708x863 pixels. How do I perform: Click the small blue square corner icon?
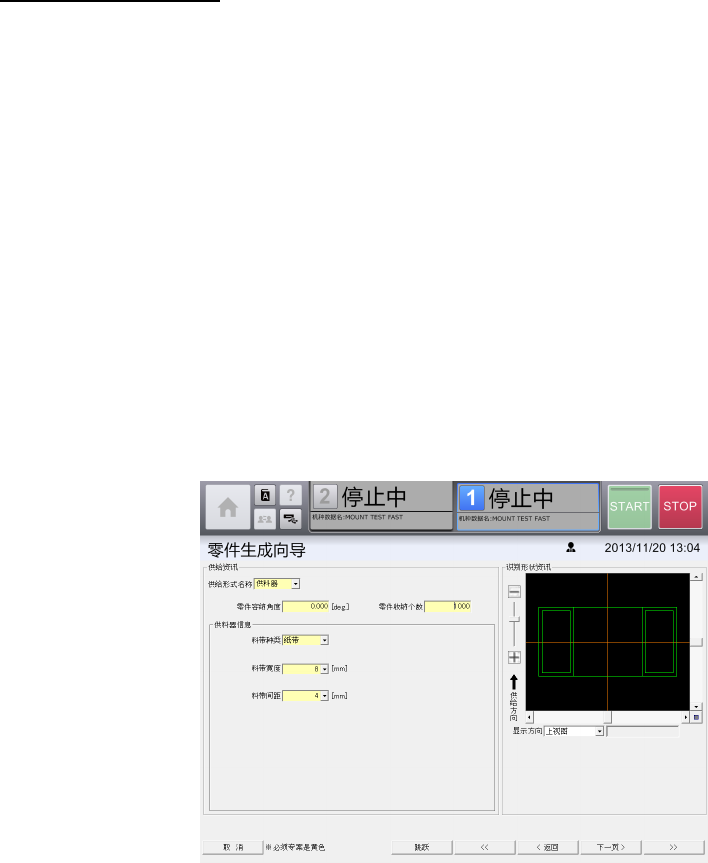point(696,717)
